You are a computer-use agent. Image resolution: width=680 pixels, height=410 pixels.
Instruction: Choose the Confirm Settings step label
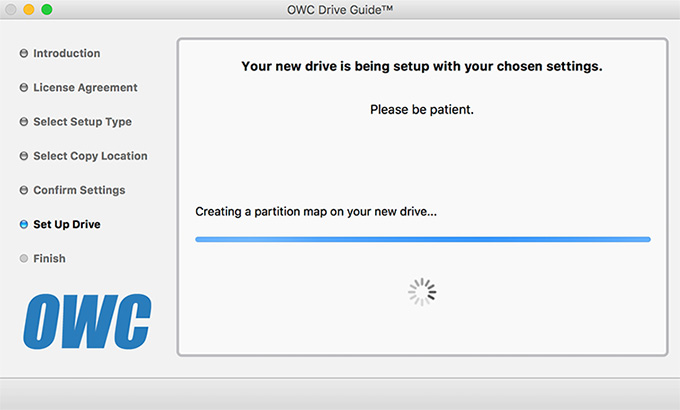click(79, 190)
